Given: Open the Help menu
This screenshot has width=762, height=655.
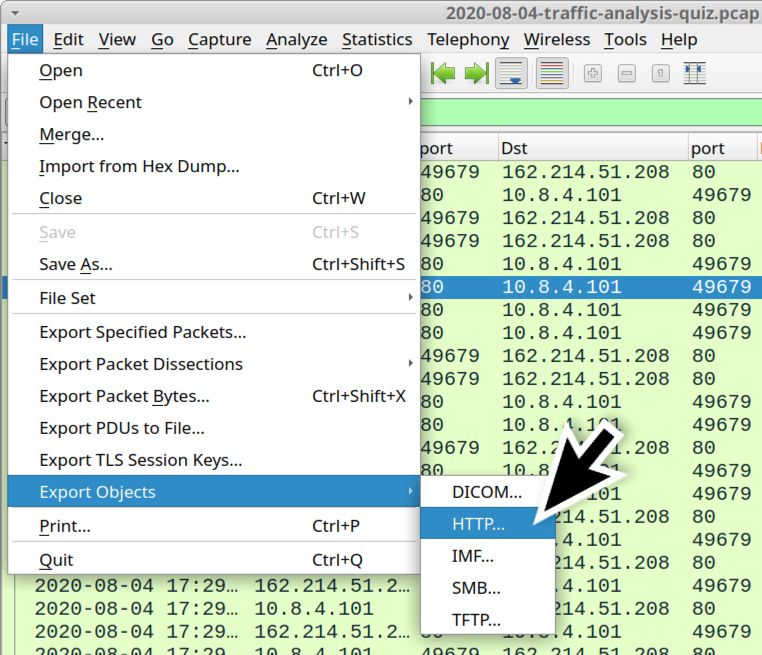Looking at the screenshot, I should pos(679,39).
